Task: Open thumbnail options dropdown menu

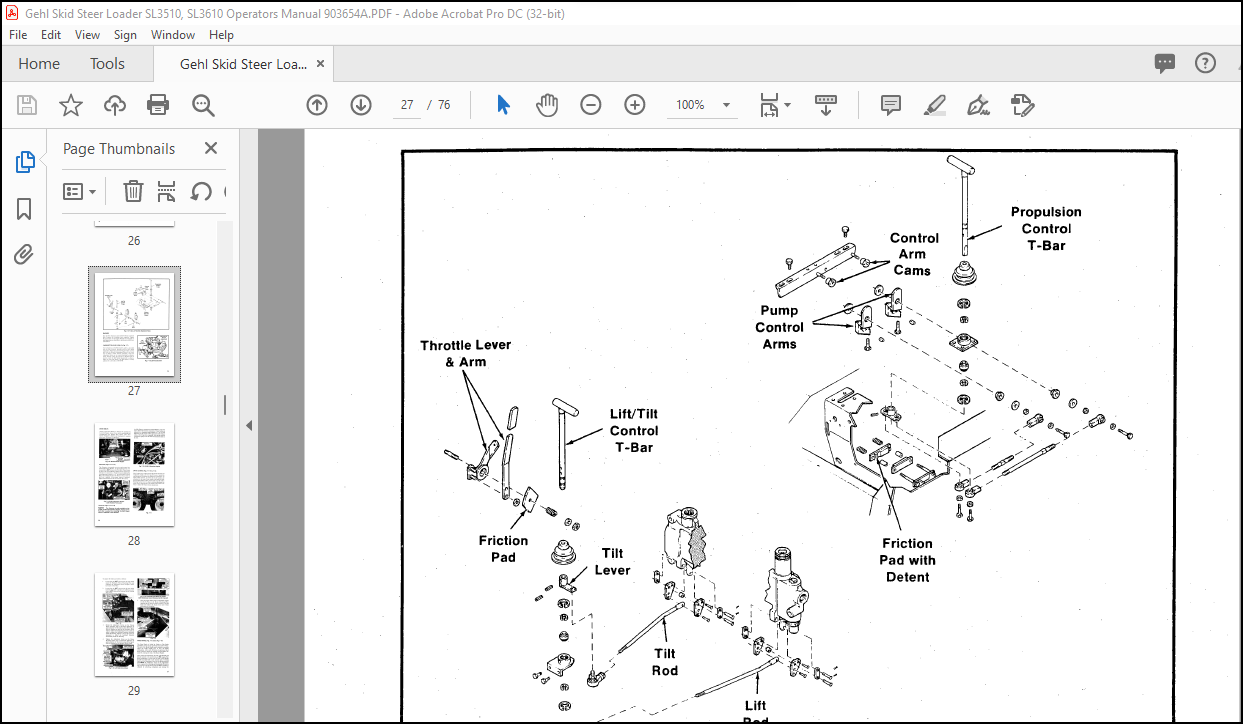Action: tap(80, 191)
